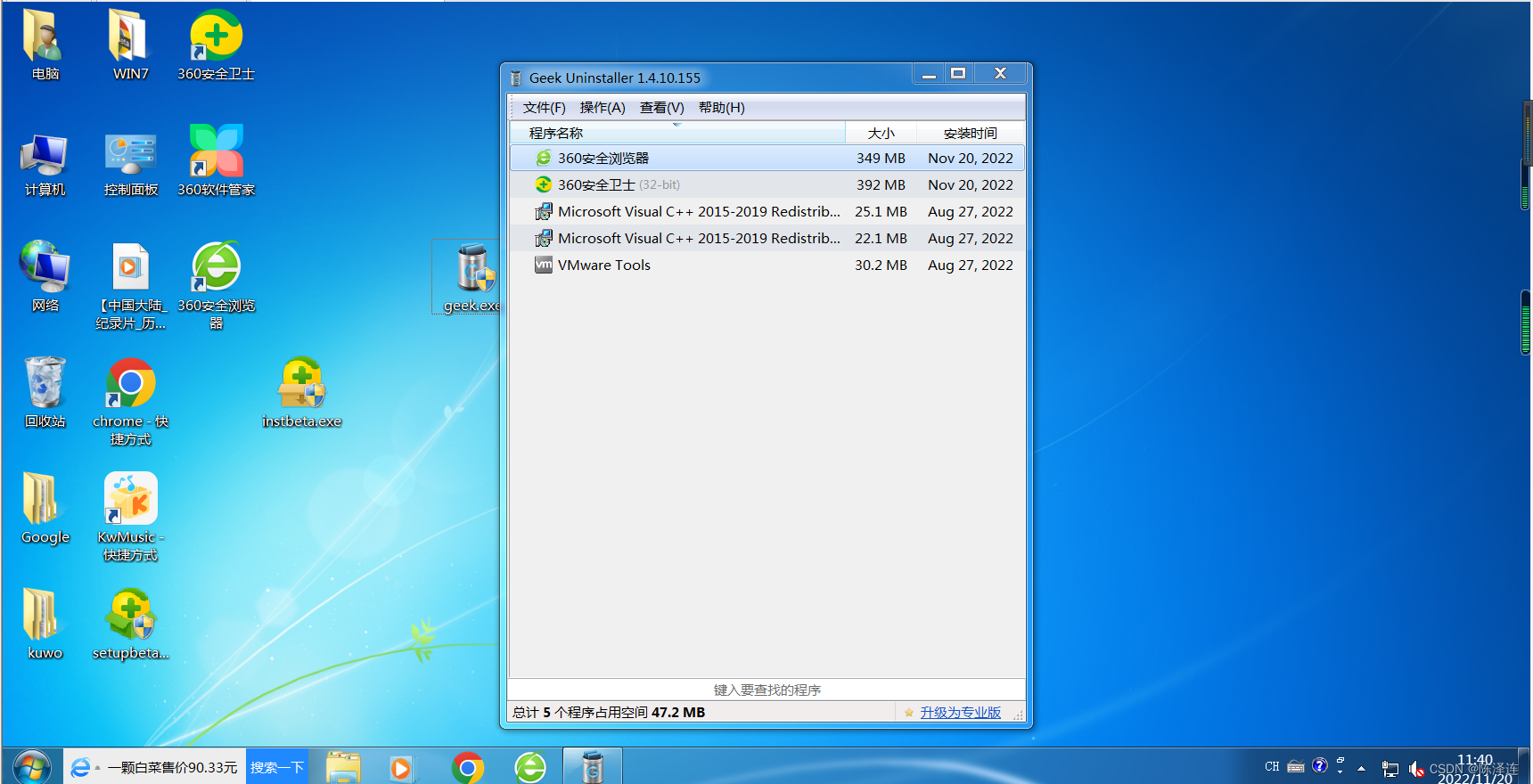This screenshot has width=1533, height=784.
Task: Select the Microsoft Visual C++ 25.1 MB row
Action: (766, 211)
